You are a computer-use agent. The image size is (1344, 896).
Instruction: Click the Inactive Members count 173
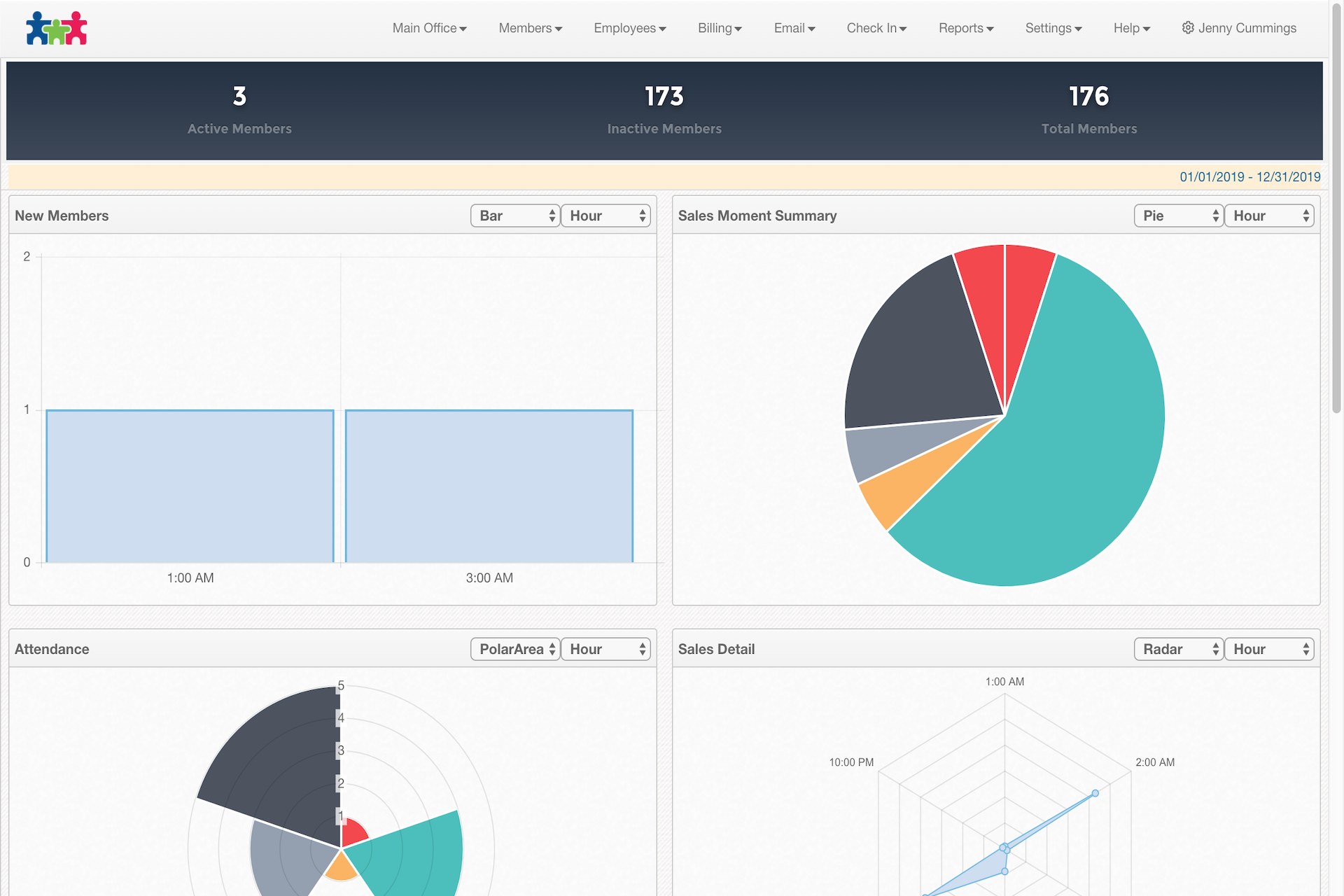point(664,96)
